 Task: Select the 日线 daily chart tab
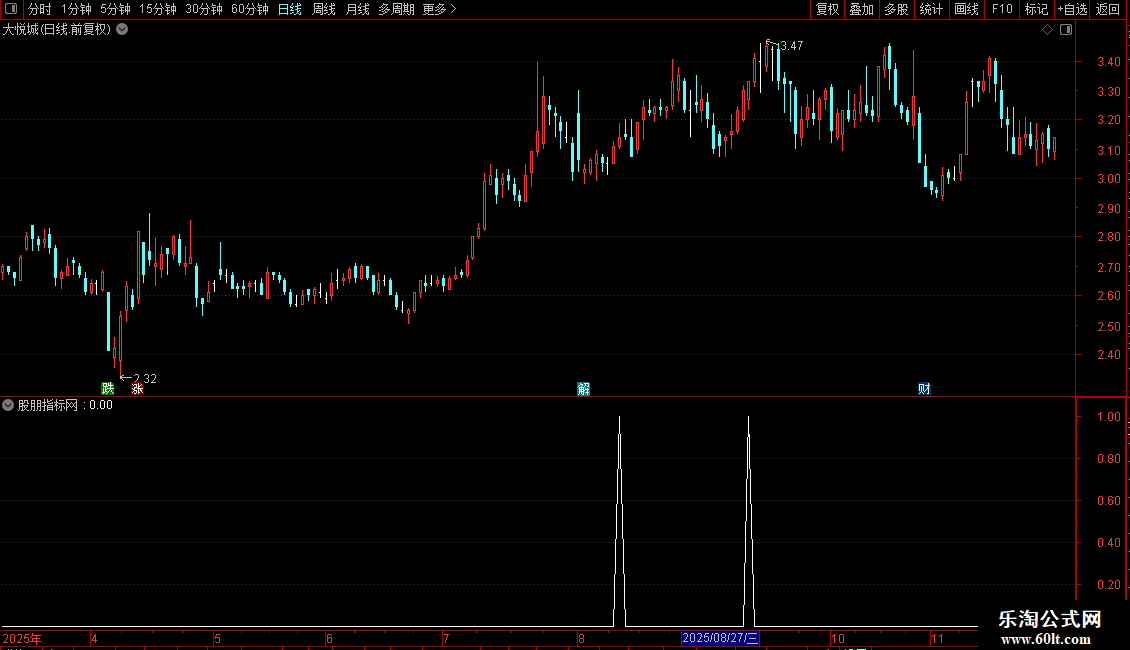pyautogui.click(x=290, y=9)
